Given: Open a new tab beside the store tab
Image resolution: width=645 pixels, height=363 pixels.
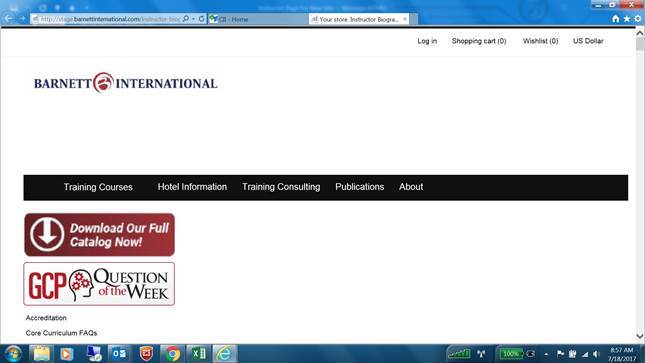Looking at the screenshot, I should click(414, 19).
